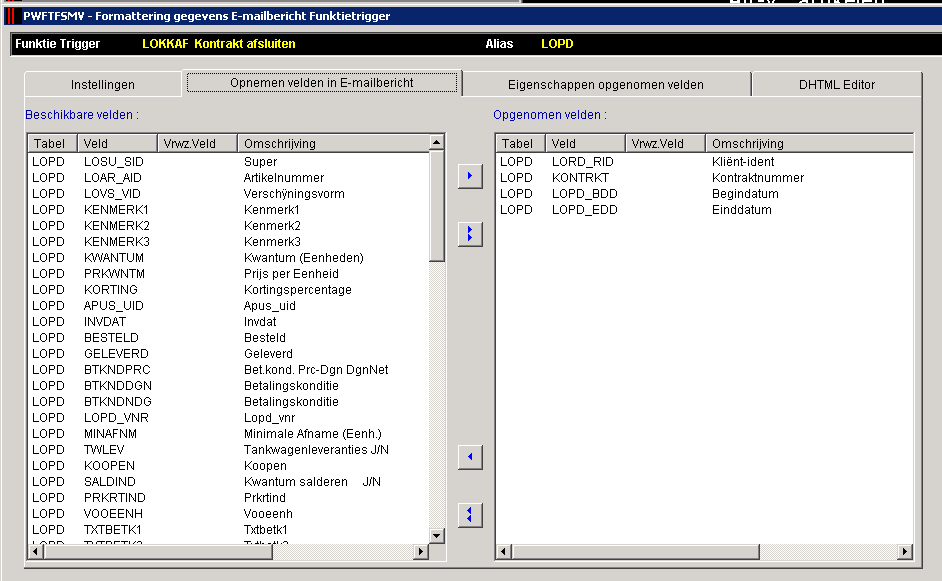Screen dimensions: 942x581
Task: Select SALDIND Kwantum salderen row
Action: 228,482
